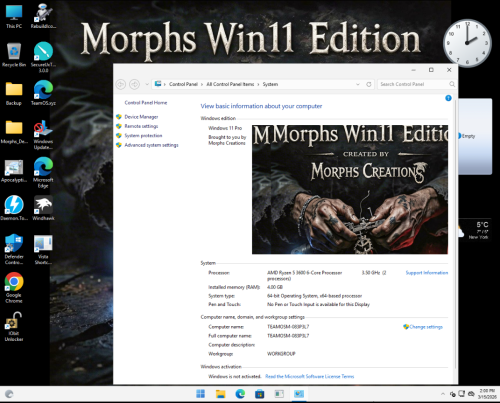Select All Control Panel Items breadcrumb
The height and width of the screenshot is (403, 500).
click(x=230, y=84)
